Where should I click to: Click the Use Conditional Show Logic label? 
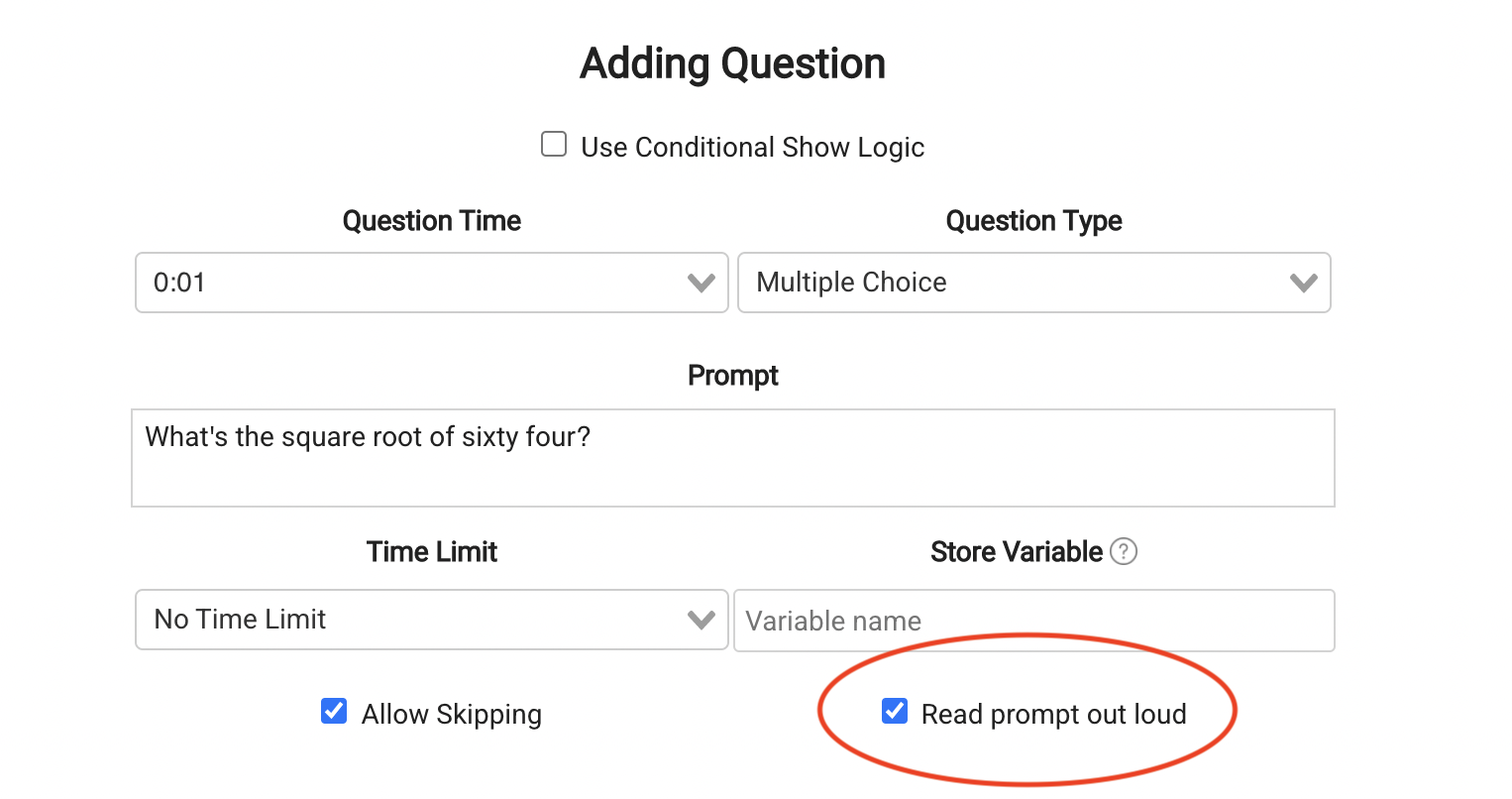coord(752,148)
